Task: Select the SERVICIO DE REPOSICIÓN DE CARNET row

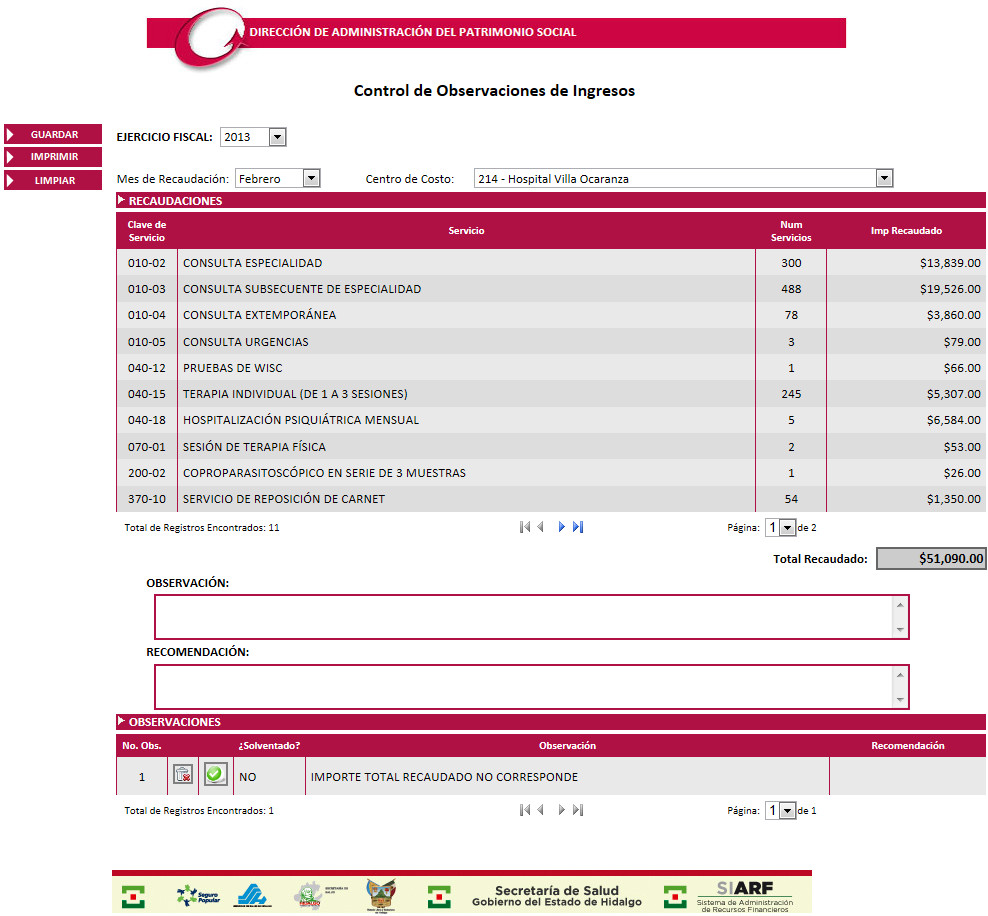Action: [551, 499]
